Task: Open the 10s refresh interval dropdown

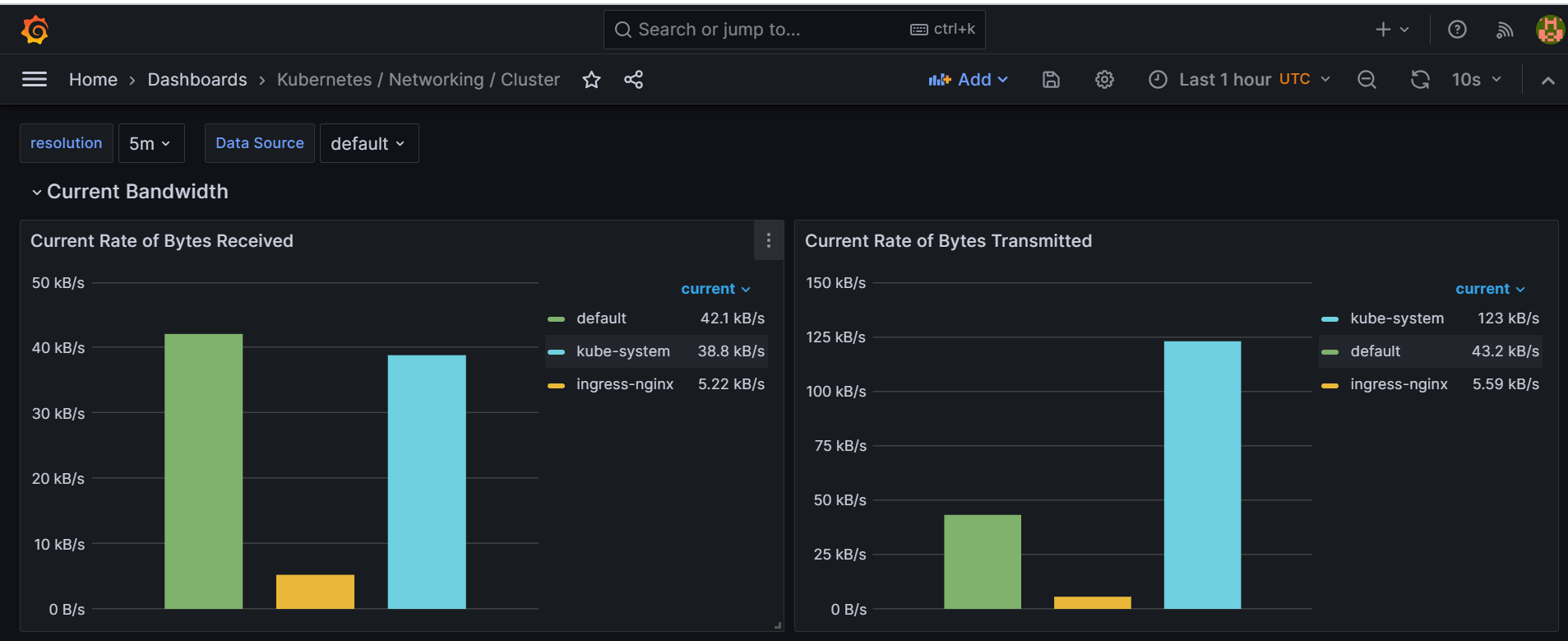Action: point(1476,80)
